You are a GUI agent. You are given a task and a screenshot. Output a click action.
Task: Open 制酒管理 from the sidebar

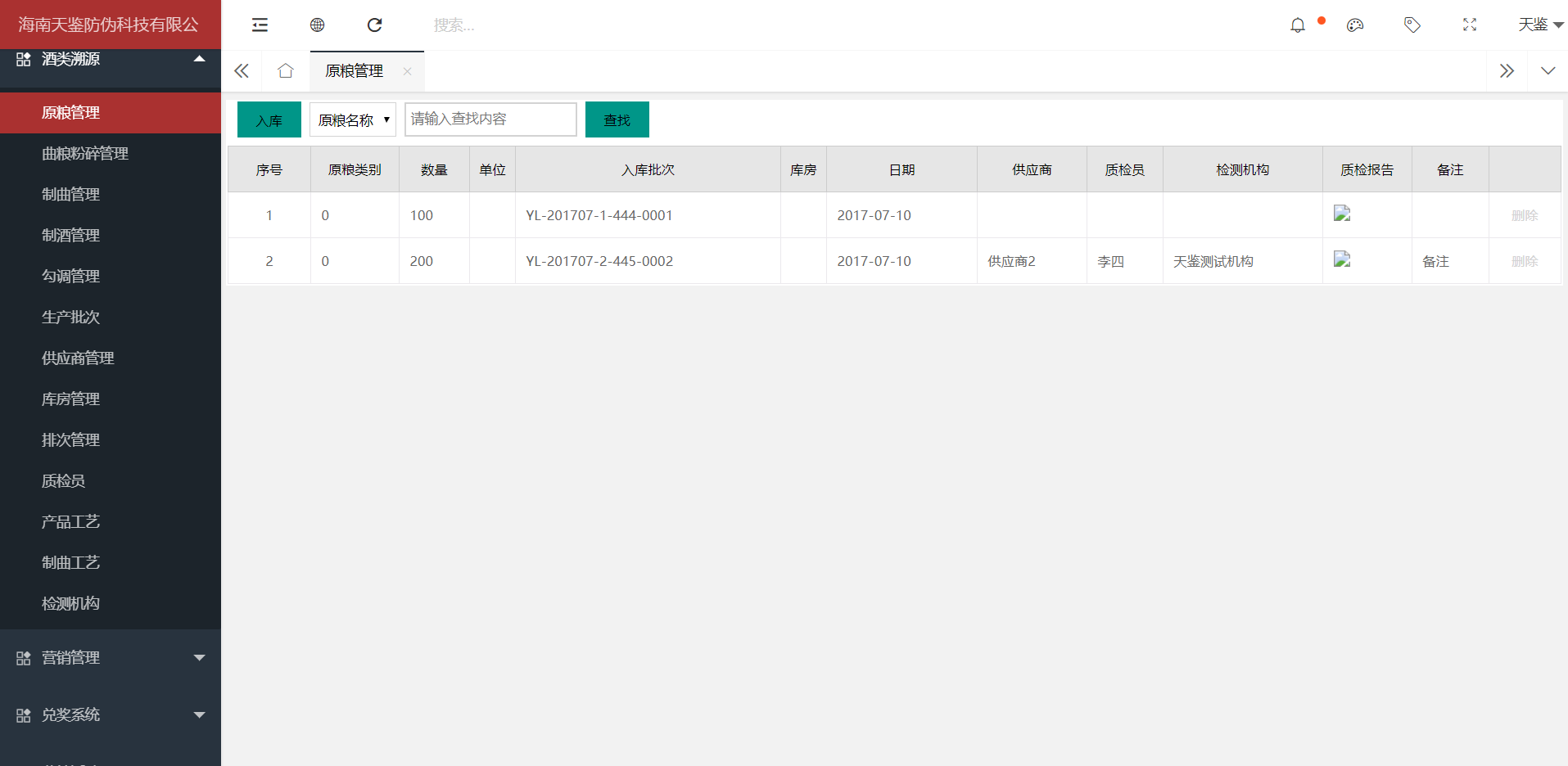[71, 236]
